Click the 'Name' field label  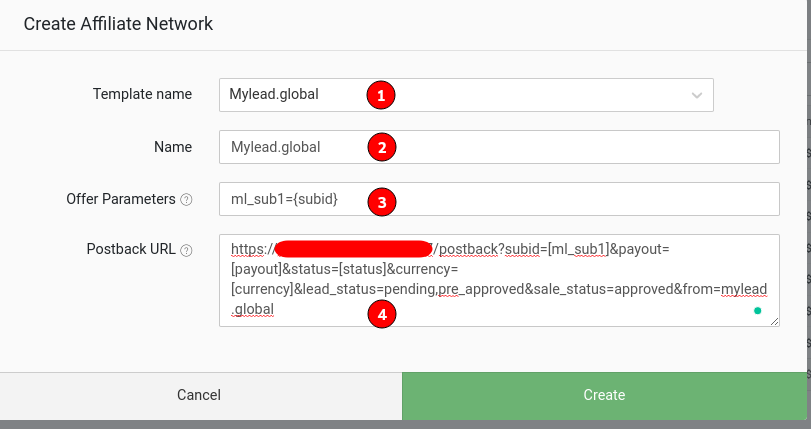[173, 147]
